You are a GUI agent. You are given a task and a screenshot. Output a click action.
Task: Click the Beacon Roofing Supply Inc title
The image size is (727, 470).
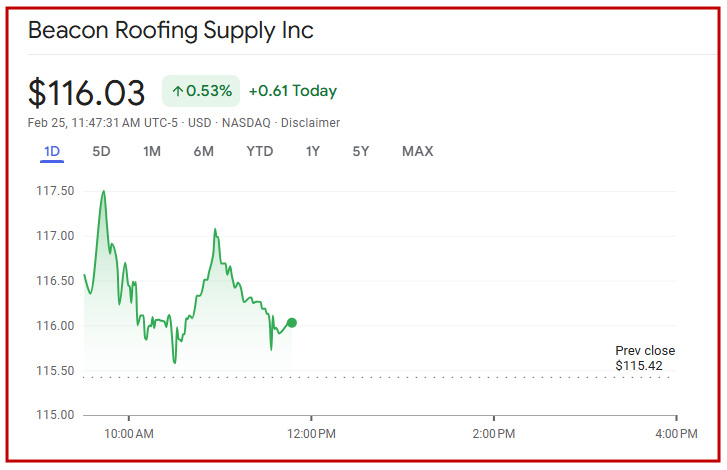pyautogui.click(x=170, y=30)
